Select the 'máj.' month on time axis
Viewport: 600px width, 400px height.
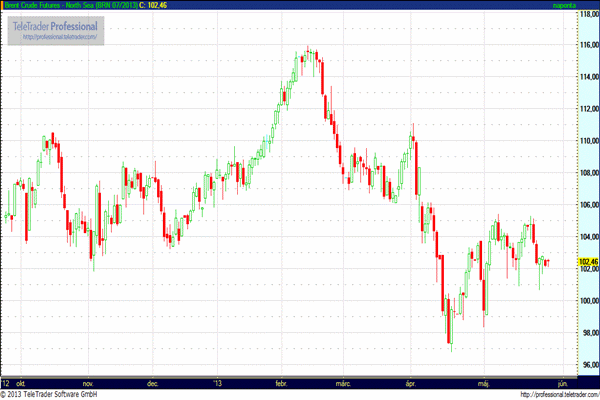487,383
